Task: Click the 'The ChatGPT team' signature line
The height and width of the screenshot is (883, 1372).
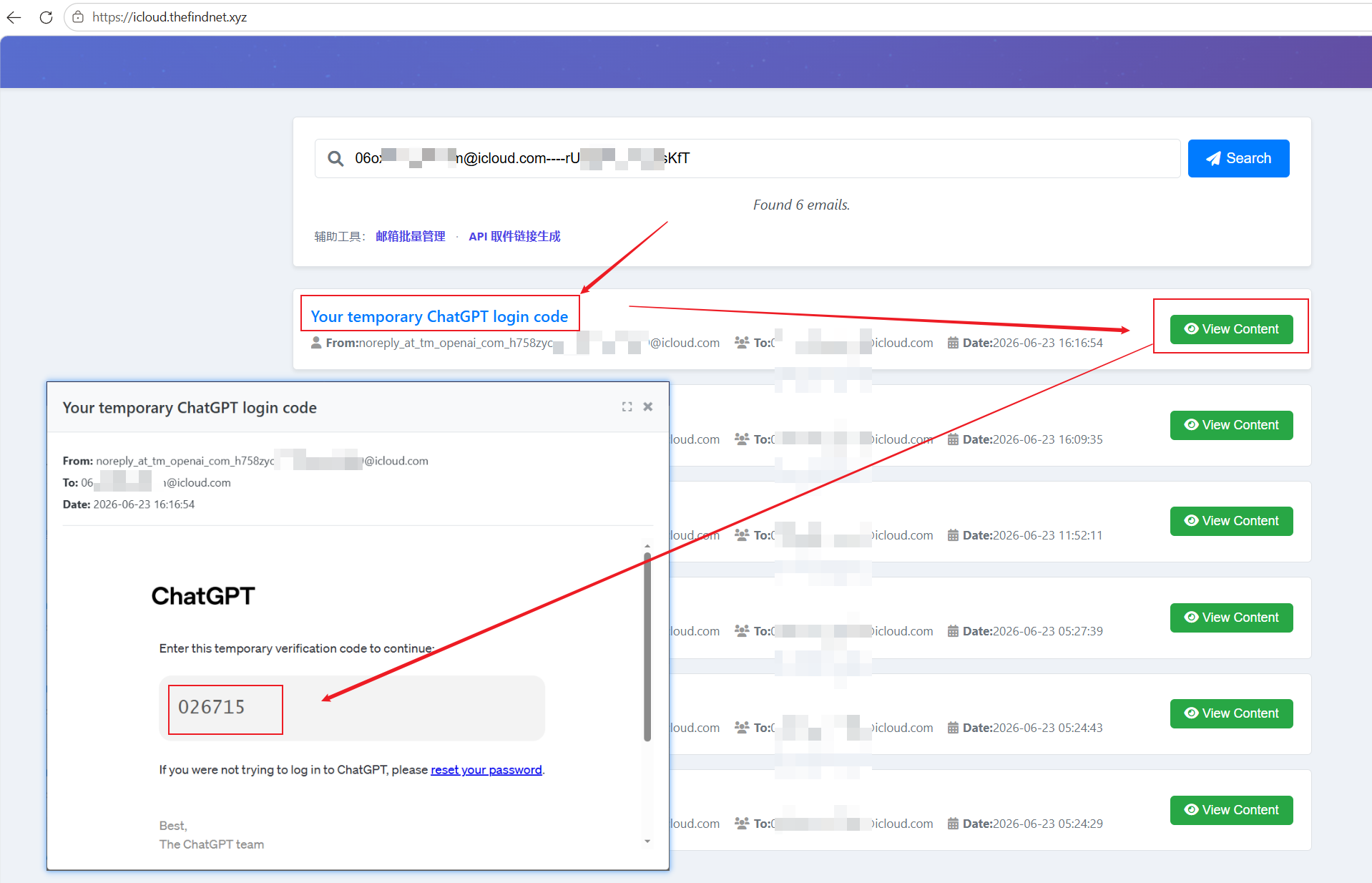Action: tap(212, 844)
